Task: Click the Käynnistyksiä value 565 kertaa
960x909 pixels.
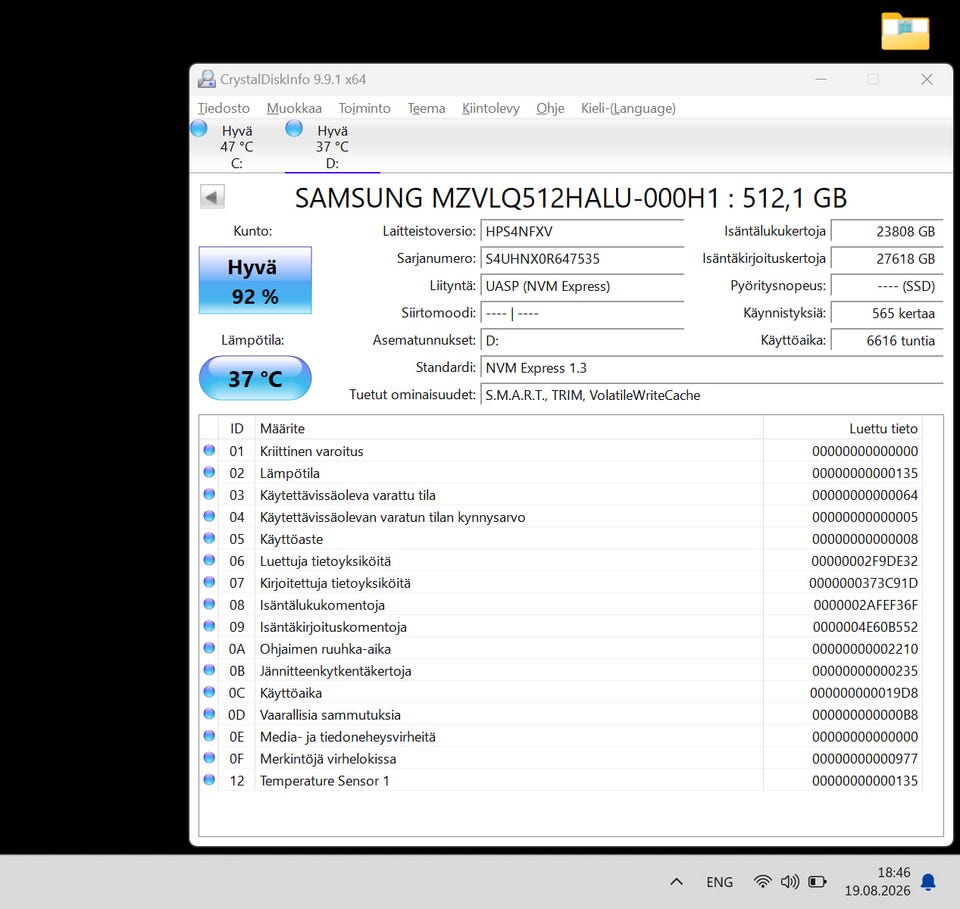Action: [x=887, y=313]
